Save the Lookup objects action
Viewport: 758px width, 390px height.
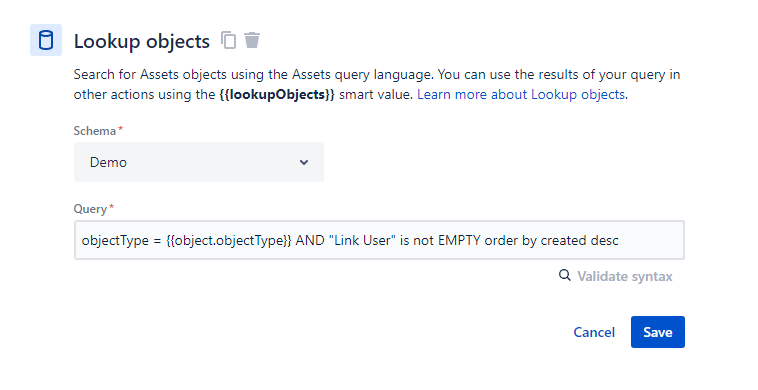(657, 332)
